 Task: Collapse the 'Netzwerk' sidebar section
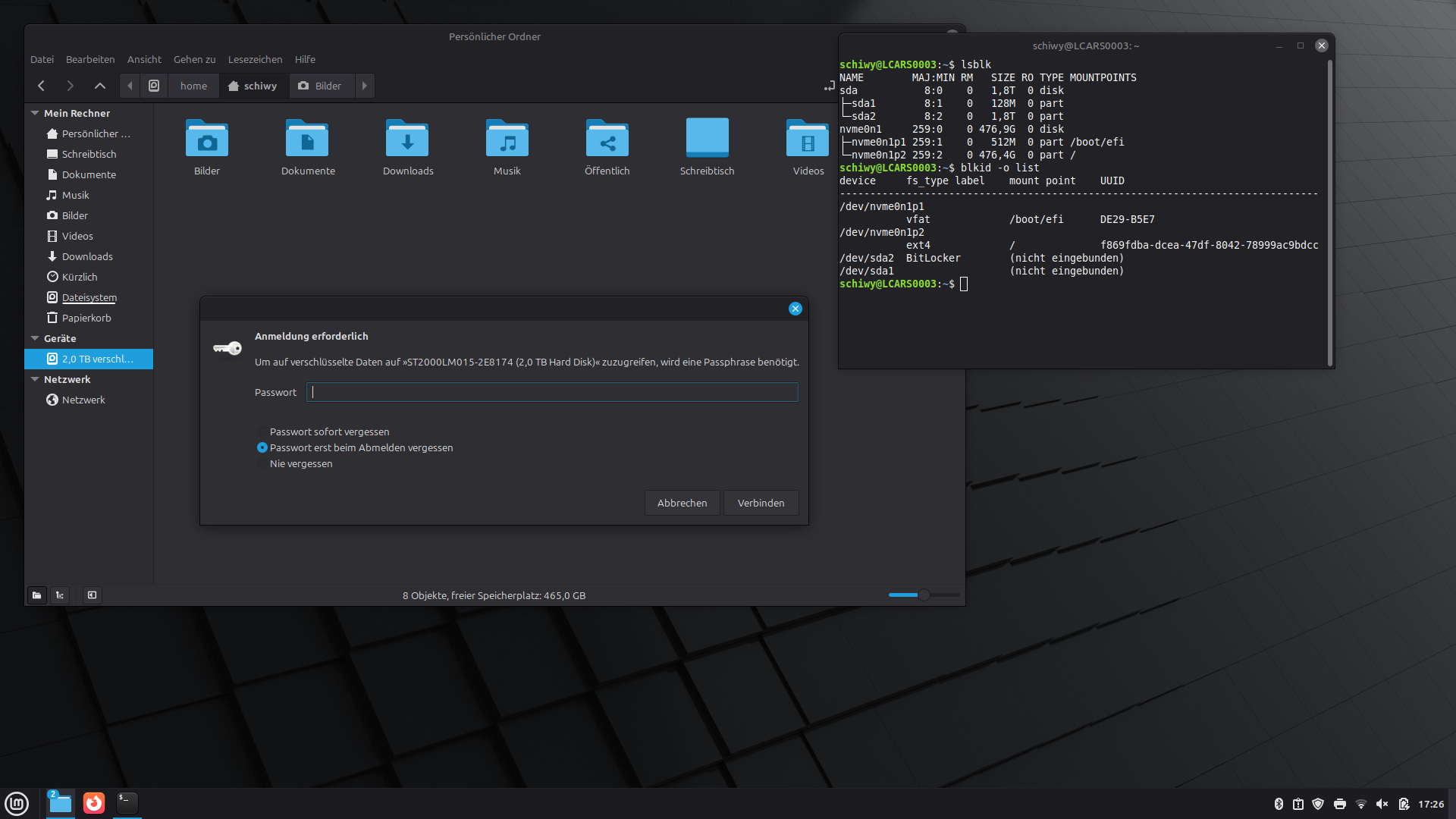point(35,379)
